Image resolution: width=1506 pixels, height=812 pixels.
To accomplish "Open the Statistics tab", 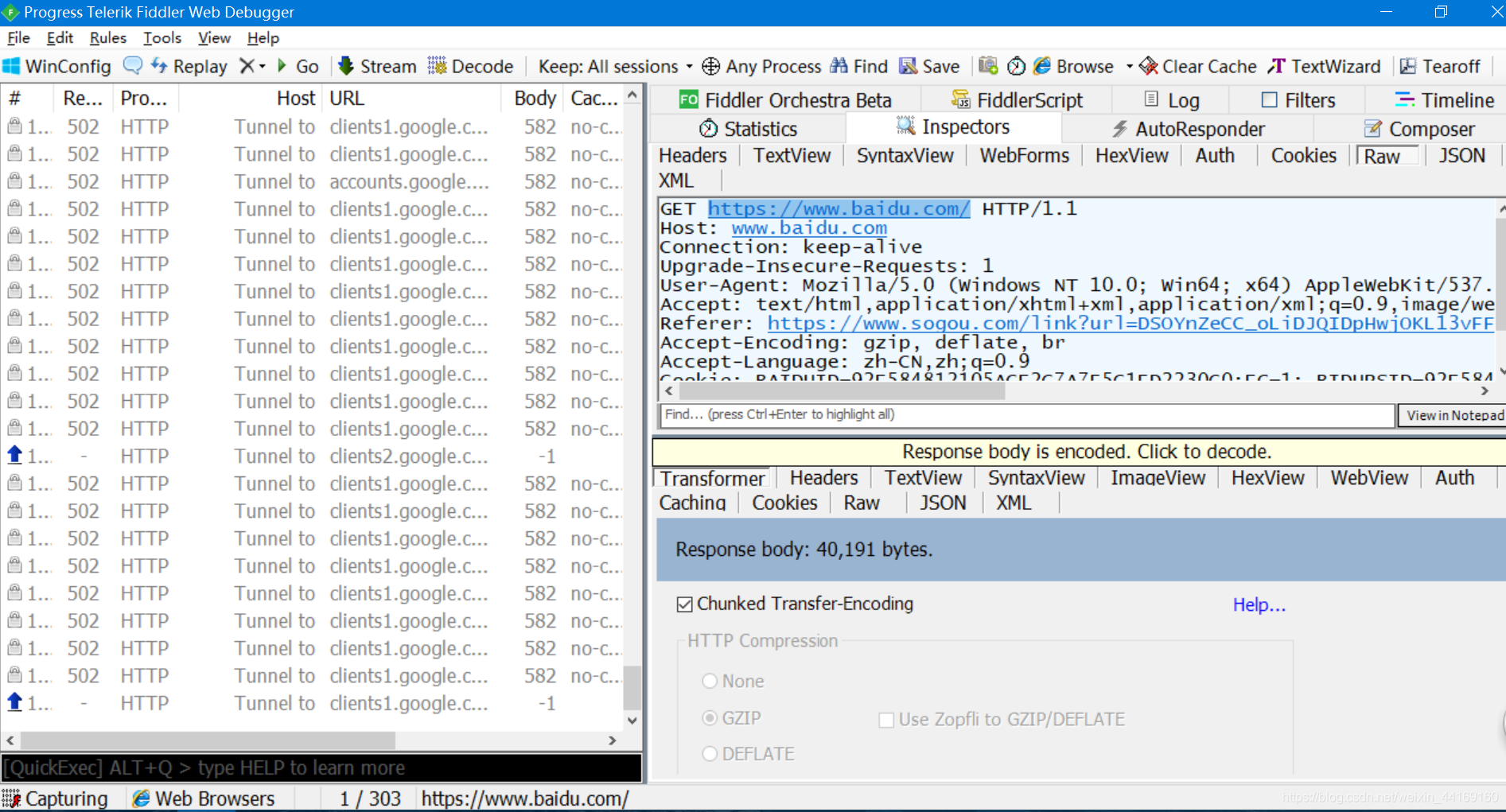I will pyautogui.click(x=748, y=129).
